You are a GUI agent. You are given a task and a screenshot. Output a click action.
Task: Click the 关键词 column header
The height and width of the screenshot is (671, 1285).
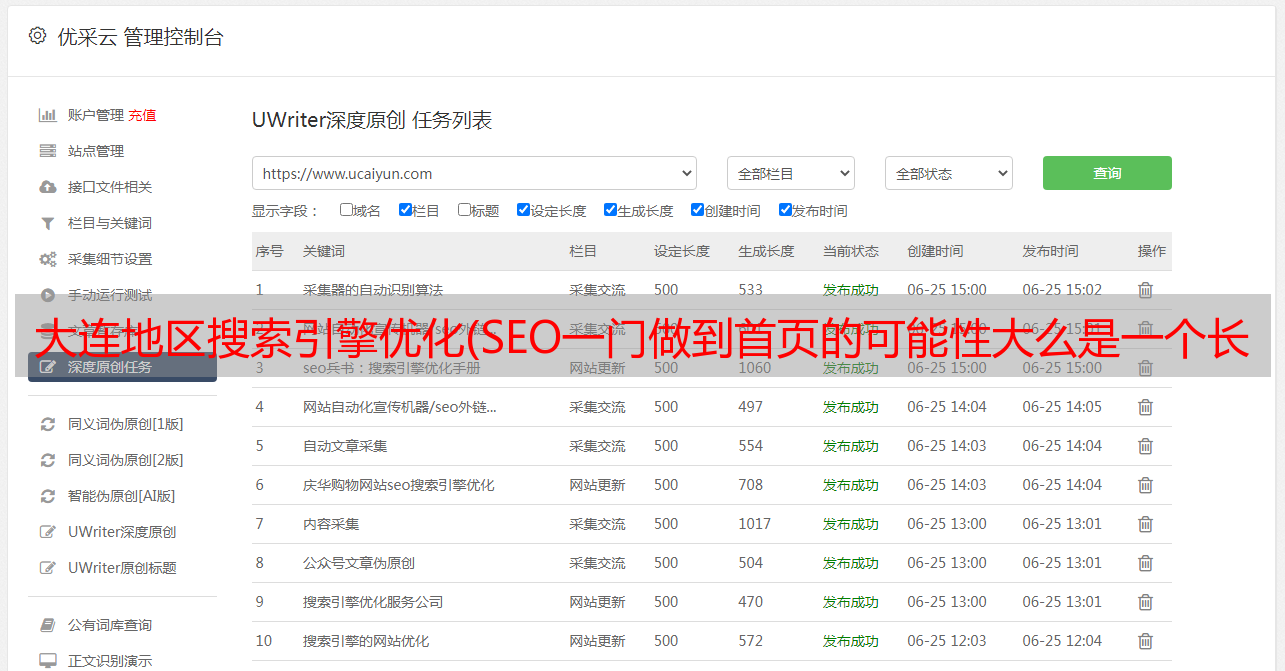pyautogui.click(x=324, y=251)
